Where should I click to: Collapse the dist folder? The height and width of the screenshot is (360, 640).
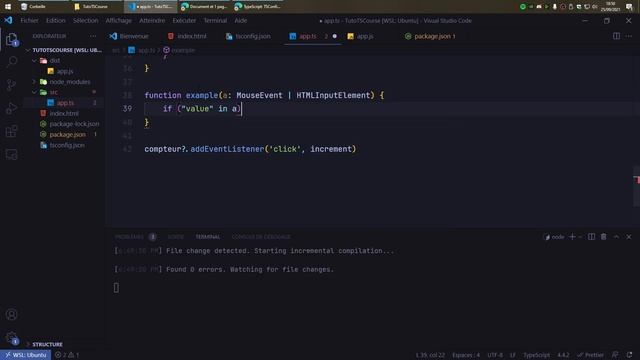point(34,60)
